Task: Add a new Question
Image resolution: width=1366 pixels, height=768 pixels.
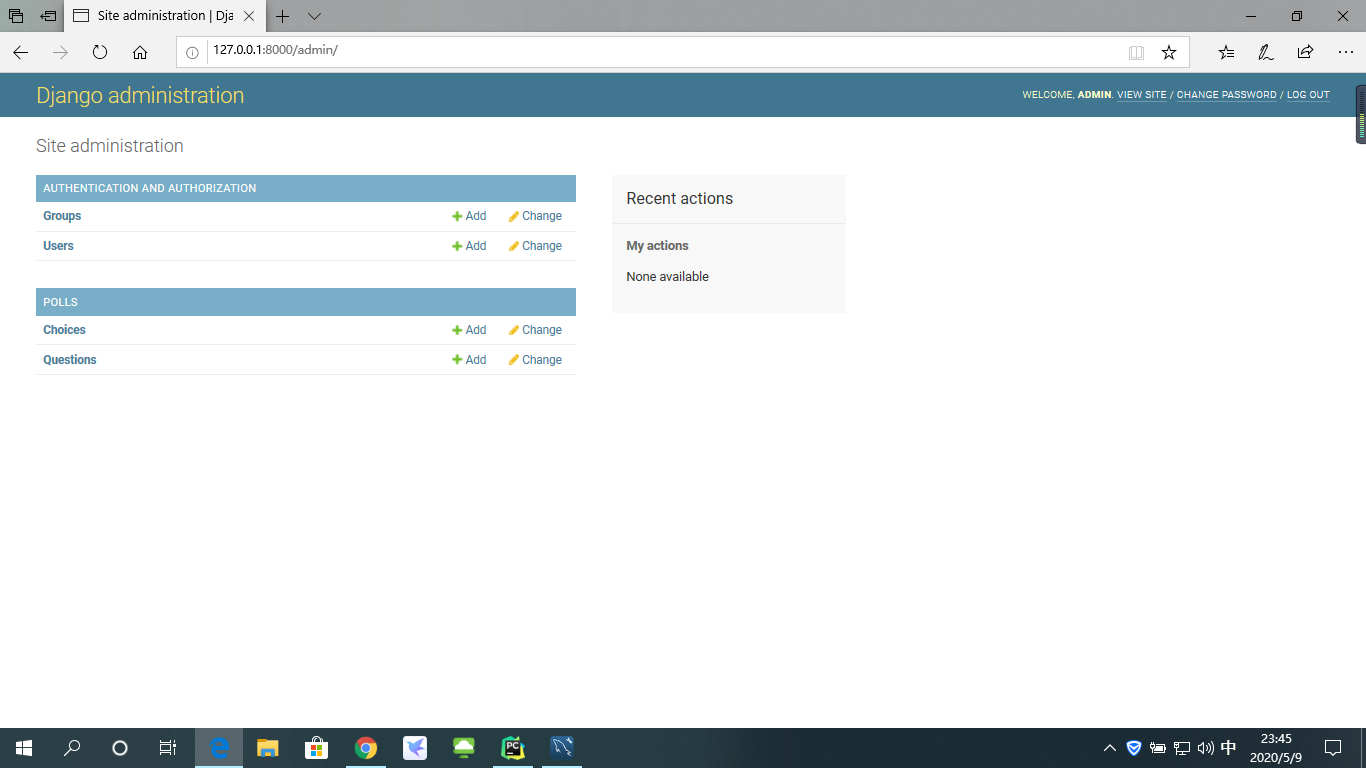Action: coord(469,360)
